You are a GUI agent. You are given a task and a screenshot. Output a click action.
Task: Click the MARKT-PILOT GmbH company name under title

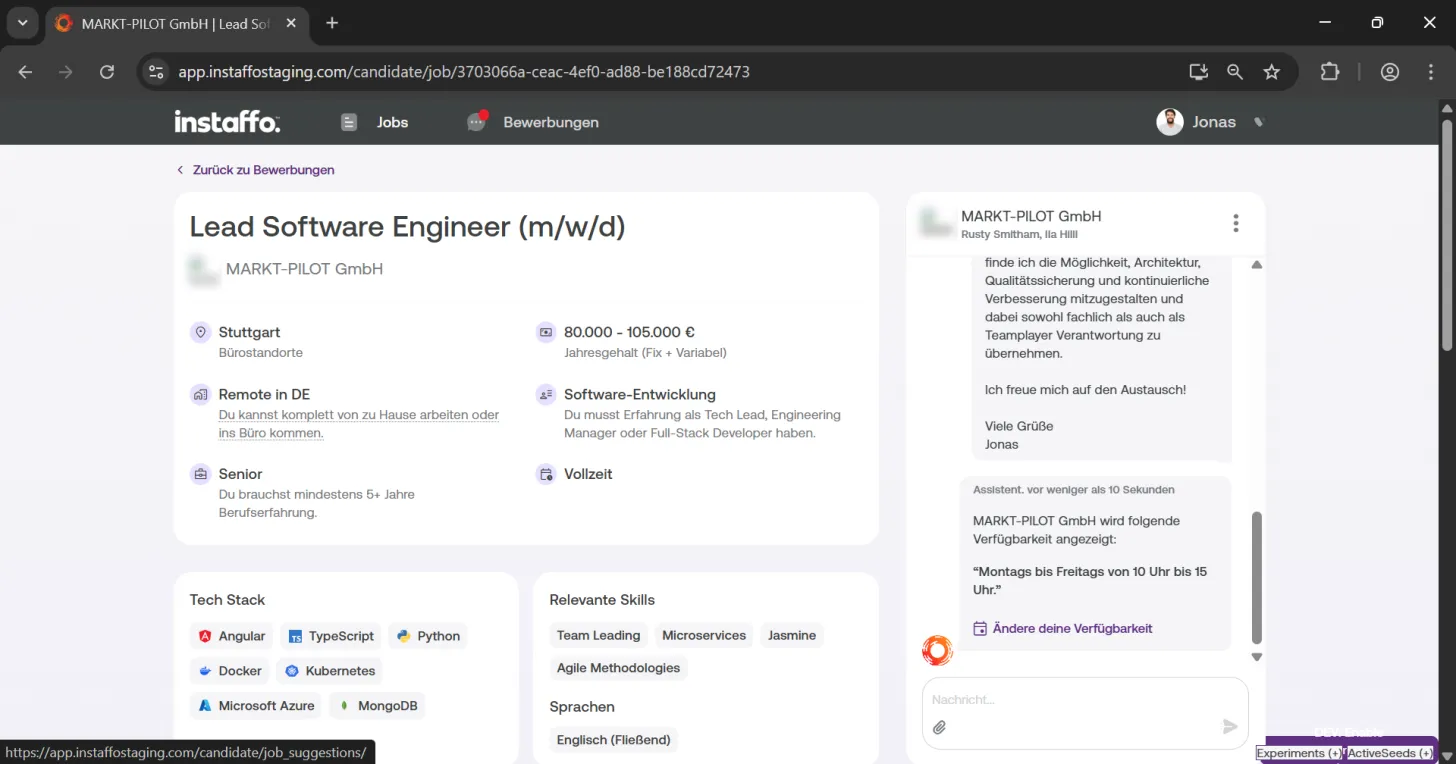coord(304,269)
